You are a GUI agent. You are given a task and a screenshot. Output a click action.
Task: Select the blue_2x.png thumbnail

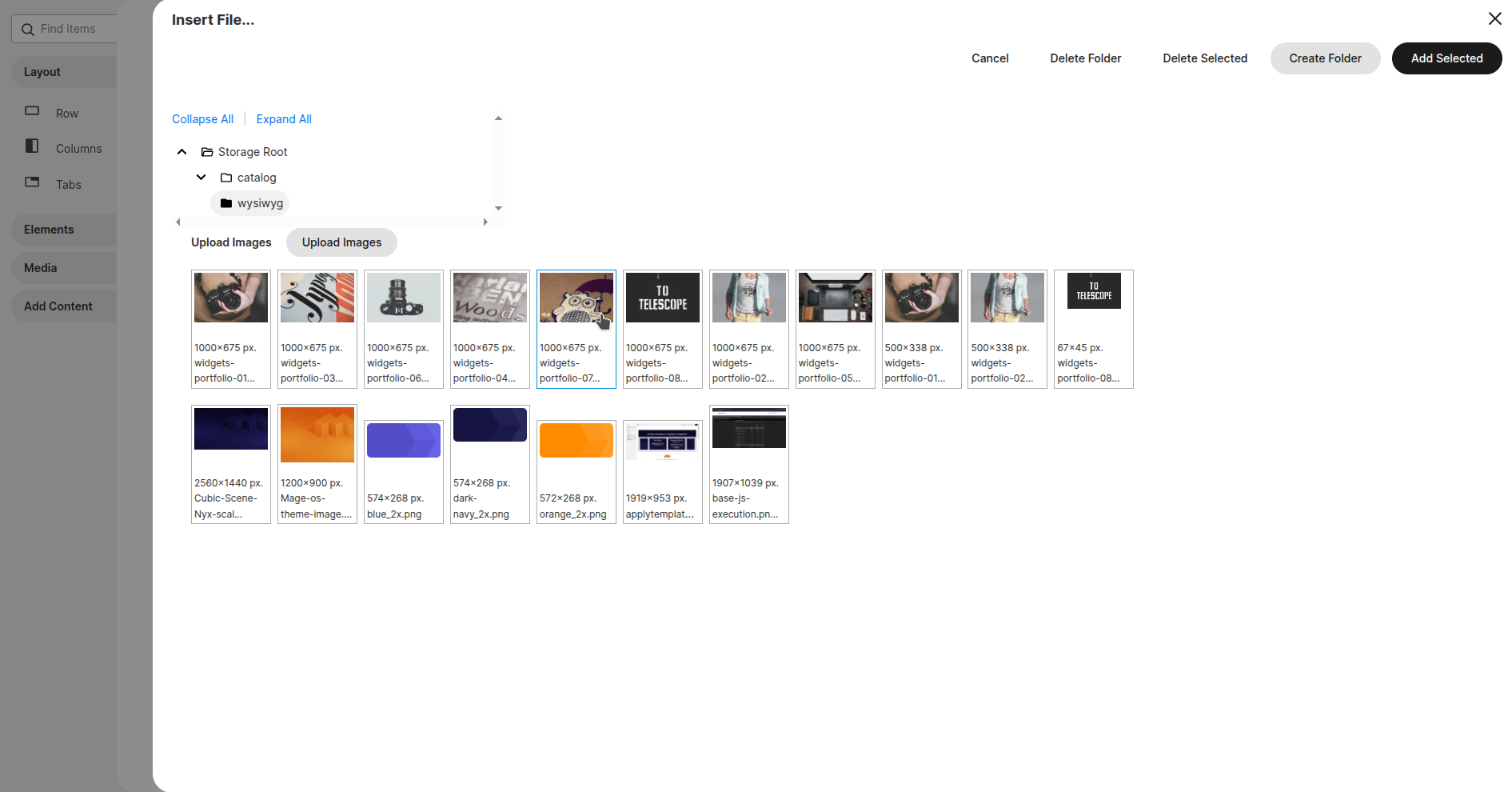pyautogui.click(x=403, y=439)
